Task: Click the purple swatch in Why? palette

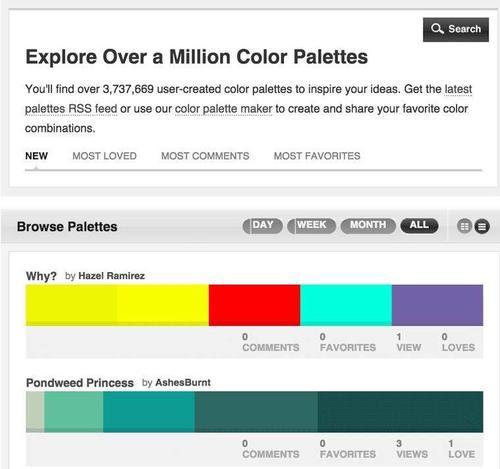Action: point(437,305)
